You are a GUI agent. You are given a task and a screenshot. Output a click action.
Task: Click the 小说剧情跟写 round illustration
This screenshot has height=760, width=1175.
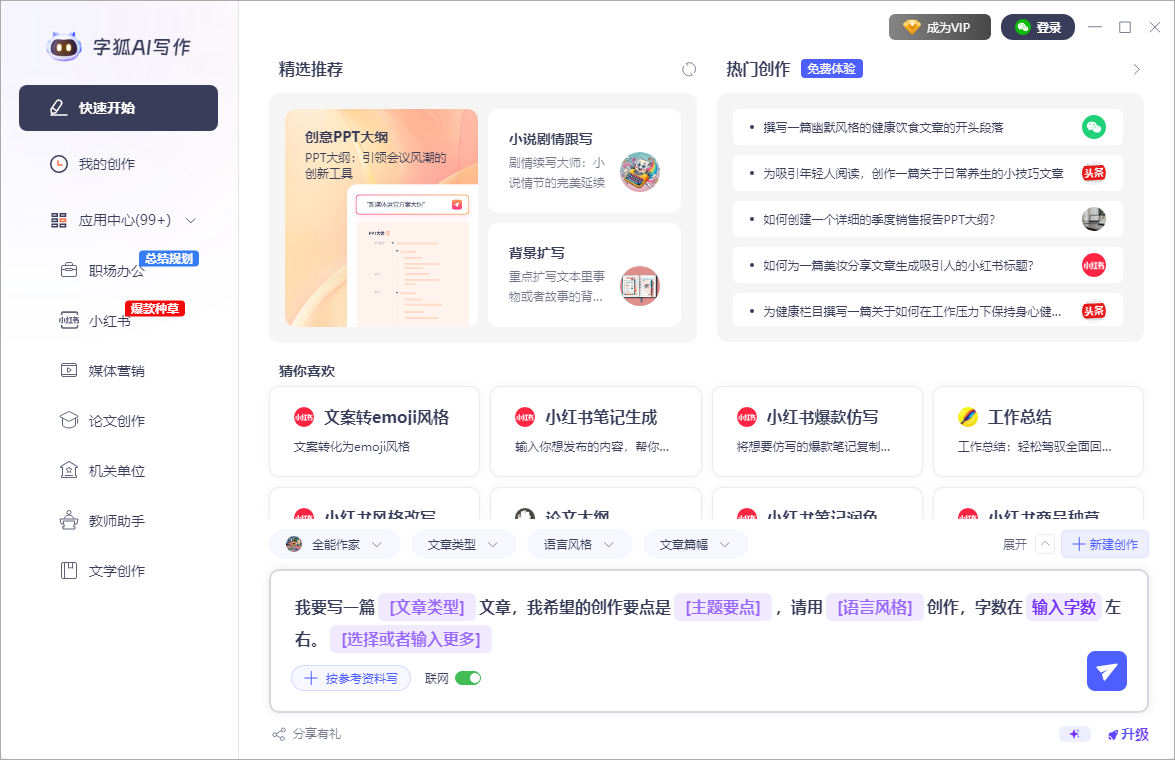tap(639, 172)
